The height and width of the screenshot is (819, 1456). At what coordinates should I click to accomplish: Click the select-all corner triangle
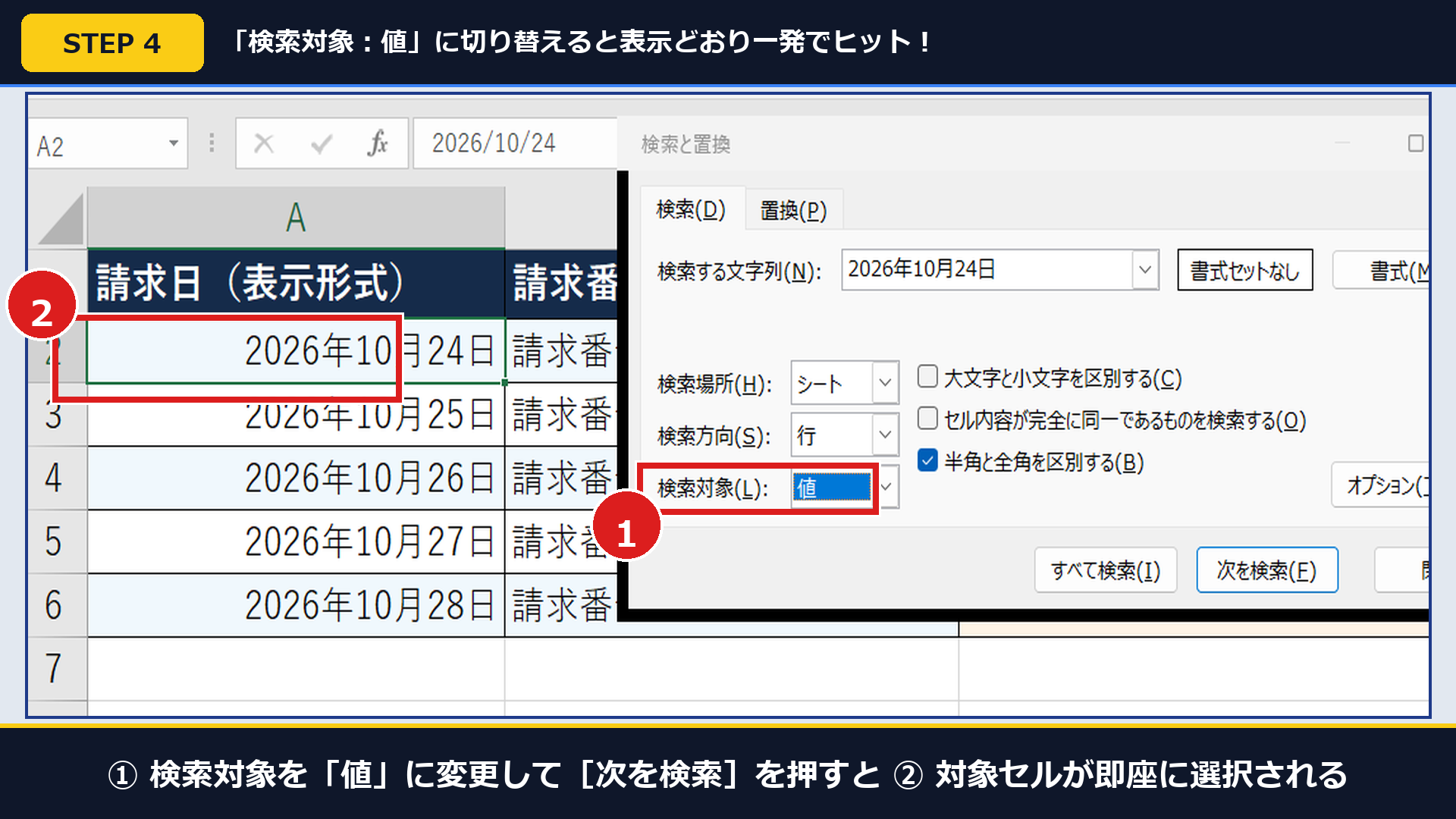pos(60,218)
